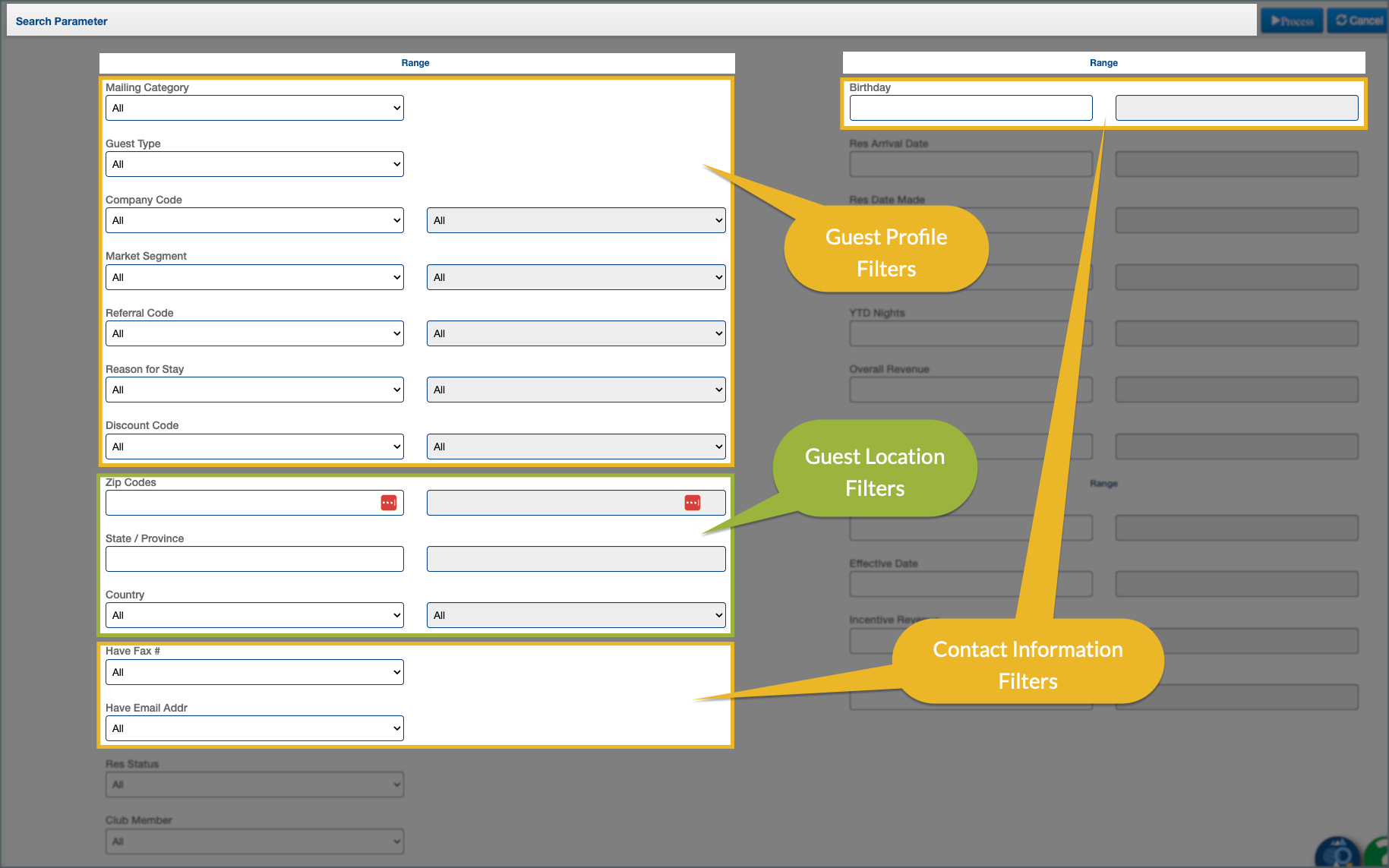The image size is (1389, 868).
Task: Open the Have Email Addr dropdown
Action: pos(254,728)
